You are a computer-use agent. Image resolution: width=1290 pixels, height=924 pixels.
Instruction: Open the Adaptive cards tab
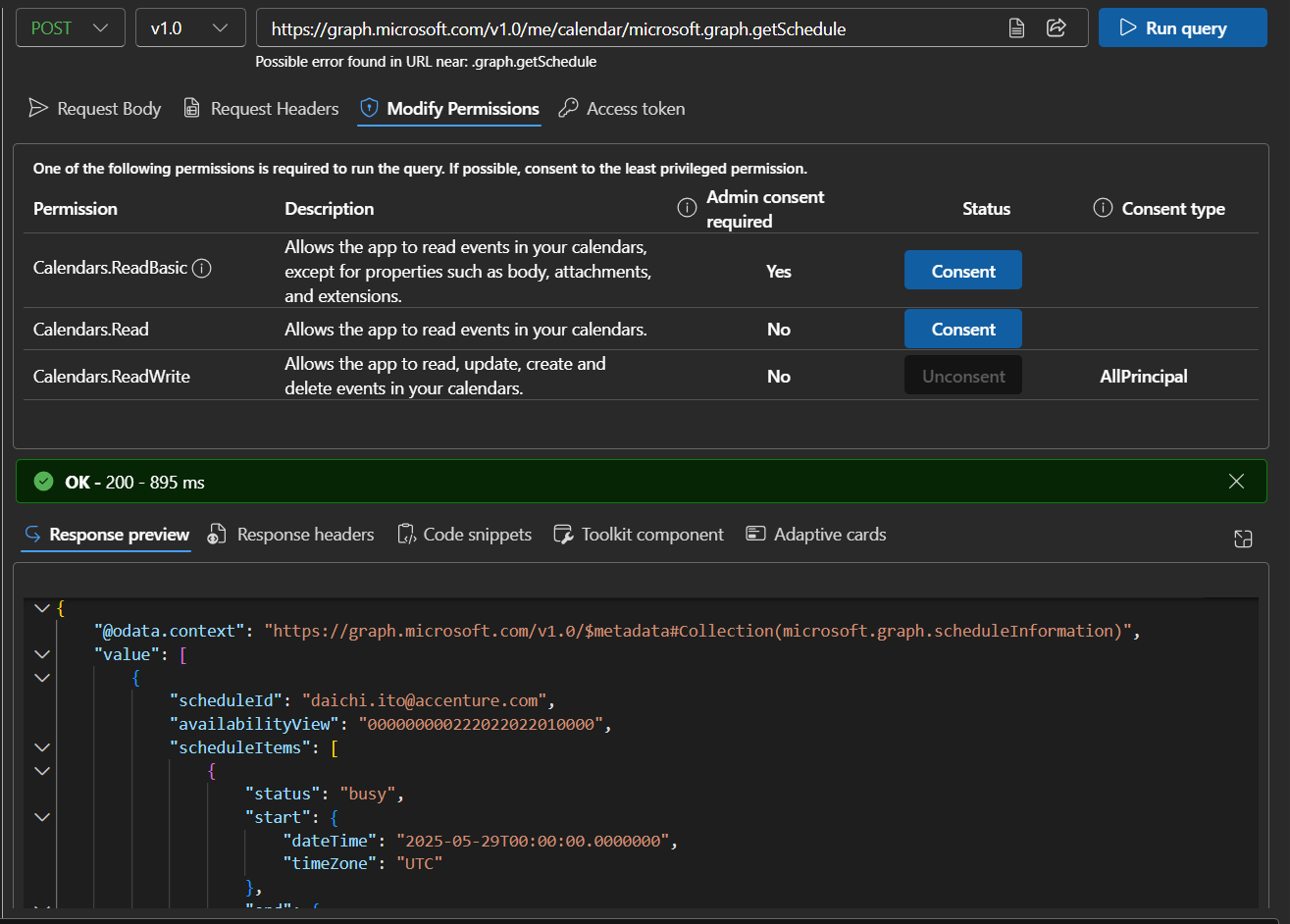coord(816,535)
